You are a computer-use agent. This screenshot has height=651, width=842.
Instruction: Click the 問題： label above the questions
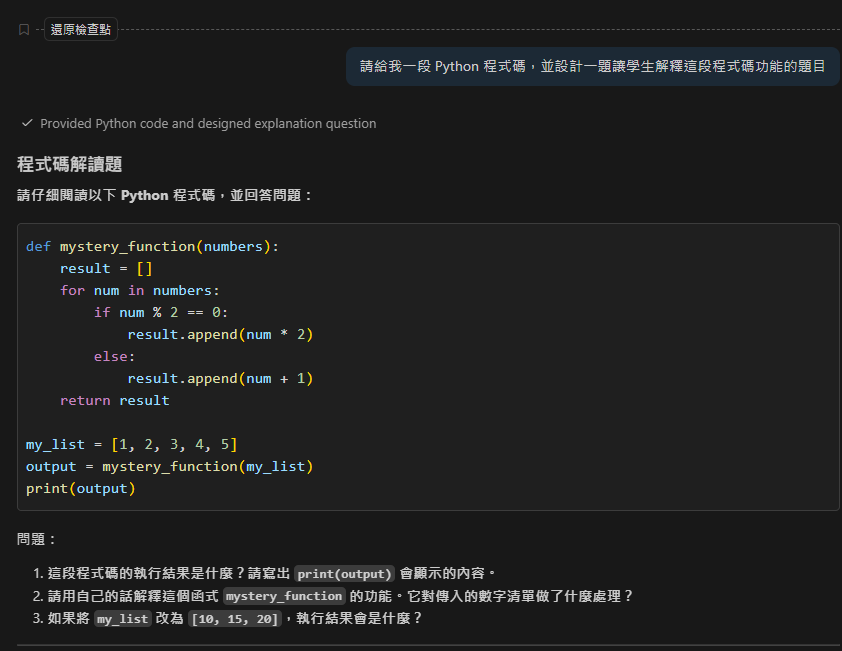tap(37, 539)
